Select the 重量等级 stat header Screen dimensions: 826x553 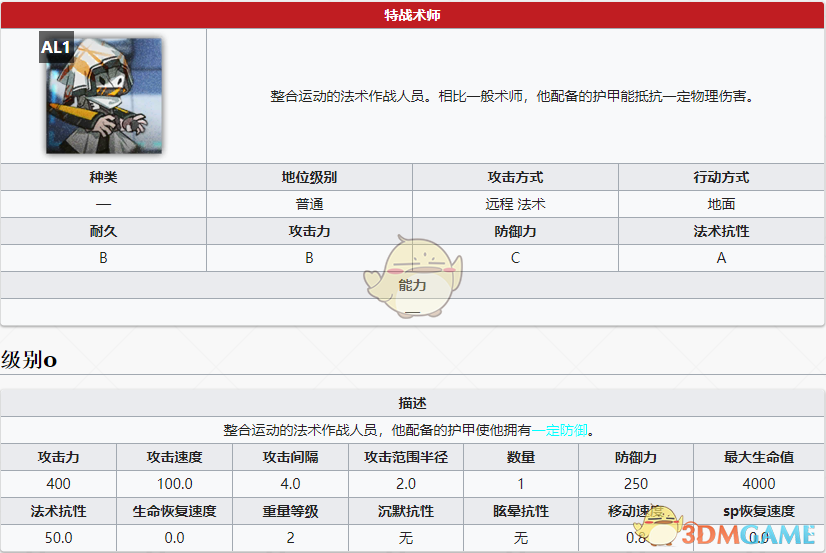290,511
